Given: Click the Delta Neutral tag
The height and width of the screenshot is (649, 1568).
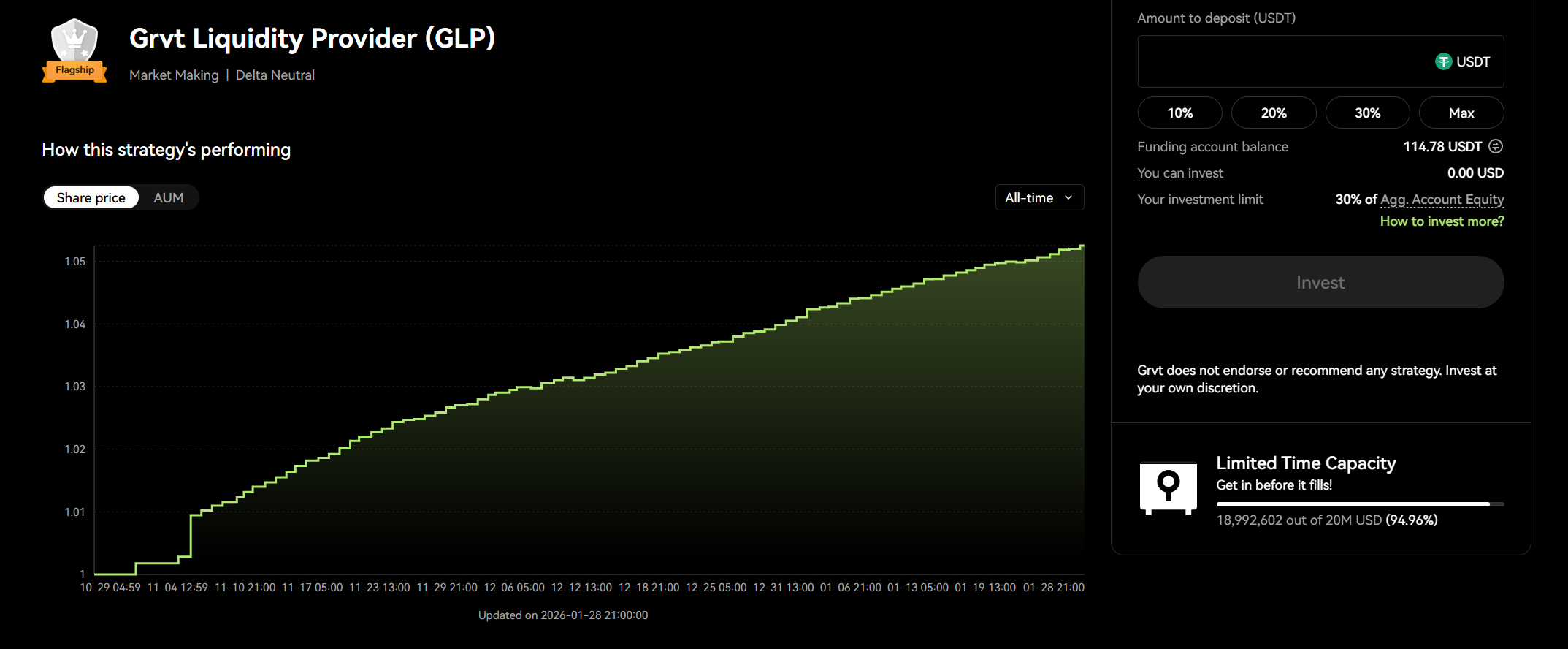Looking at the screenshot, I should [275, 75].
